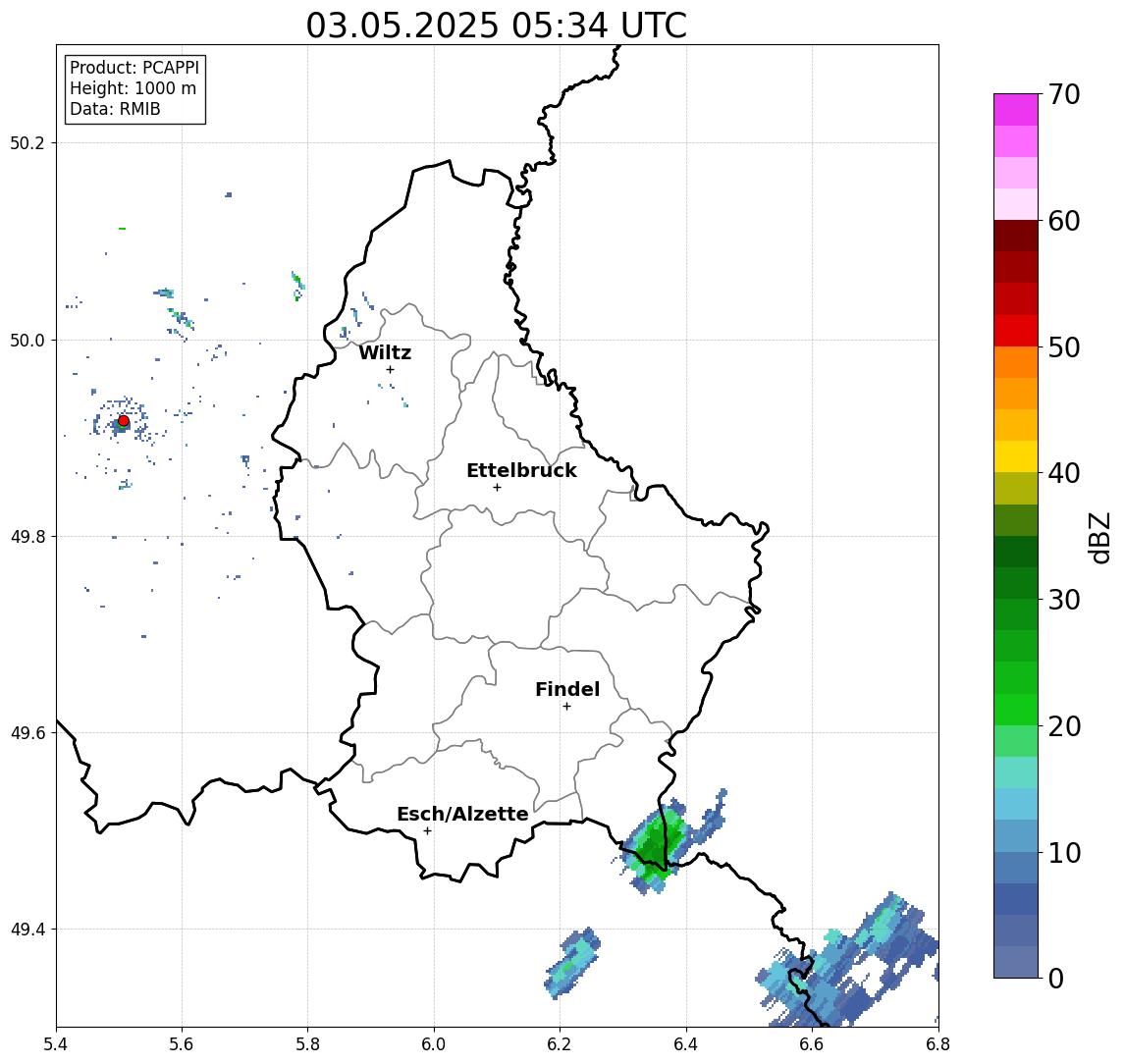
Task: Click the latitude tick label 50.2
Action: (x=27, y=142)
